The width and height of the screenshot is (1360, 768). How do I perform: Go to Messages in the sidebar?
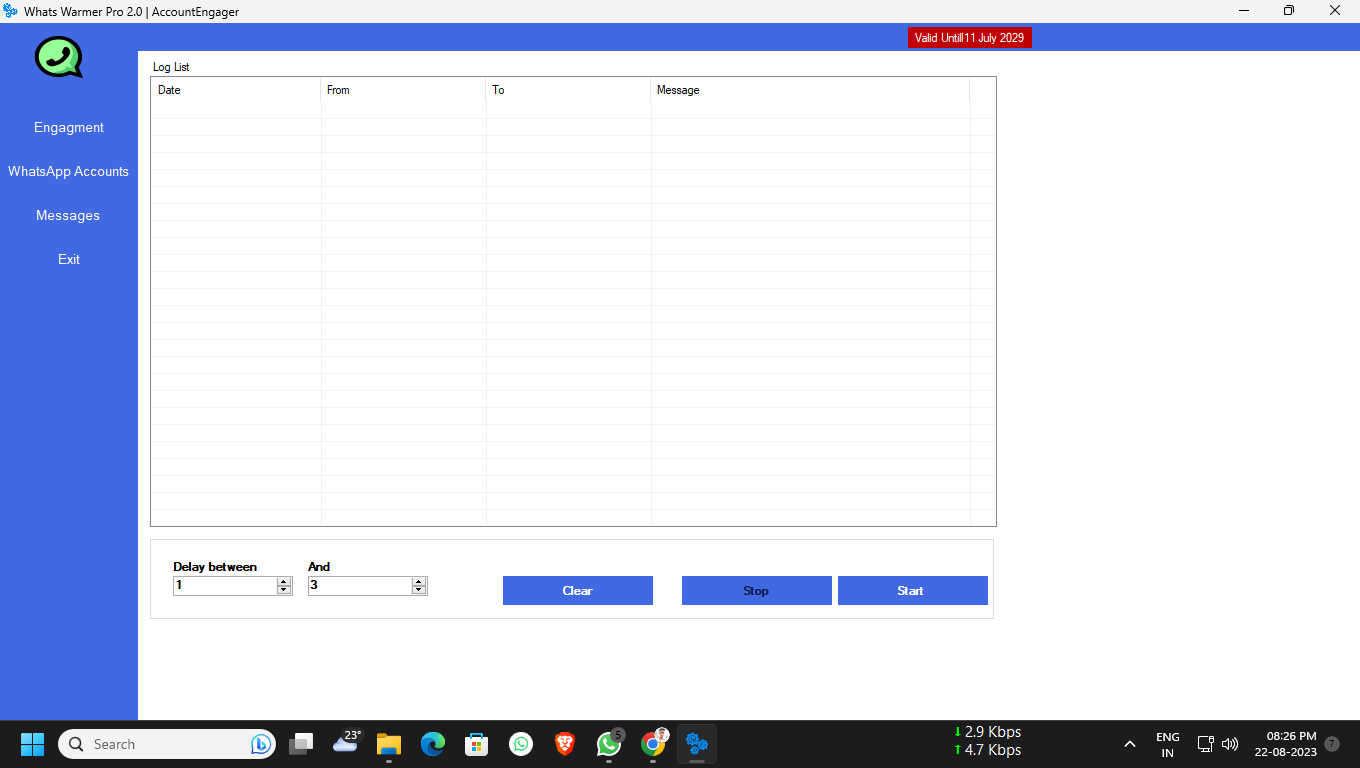tap(68, 215)
